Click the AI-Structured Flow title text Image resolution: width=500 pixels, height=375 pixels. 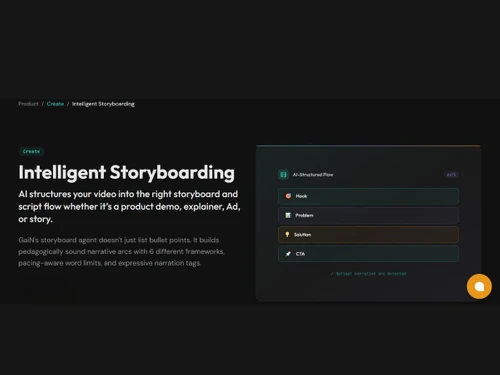click(x=313, y=175)
